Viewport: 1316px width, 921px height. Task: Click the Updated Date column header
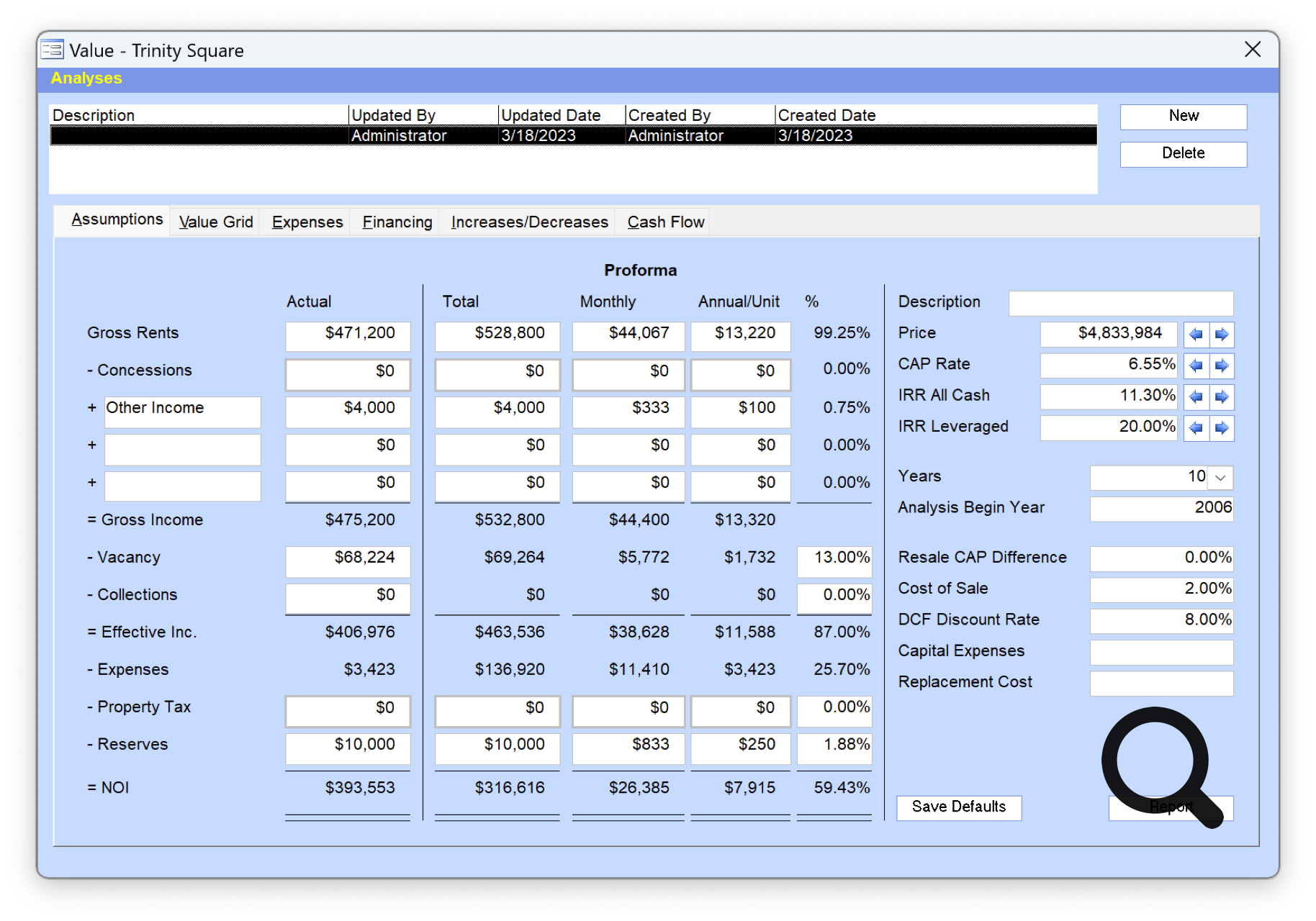tap(562, 115)
